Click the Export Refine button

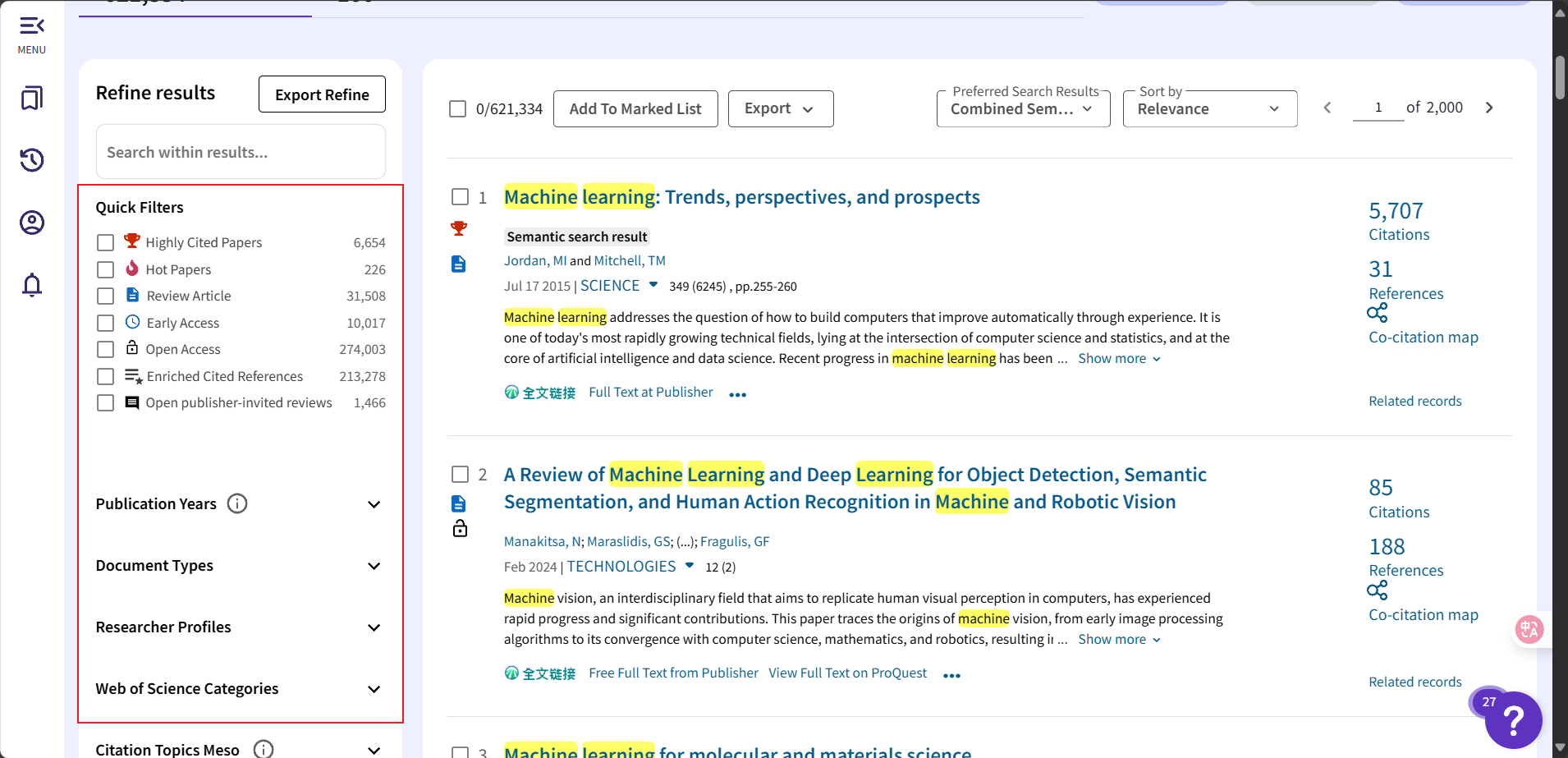coord(322,94)
